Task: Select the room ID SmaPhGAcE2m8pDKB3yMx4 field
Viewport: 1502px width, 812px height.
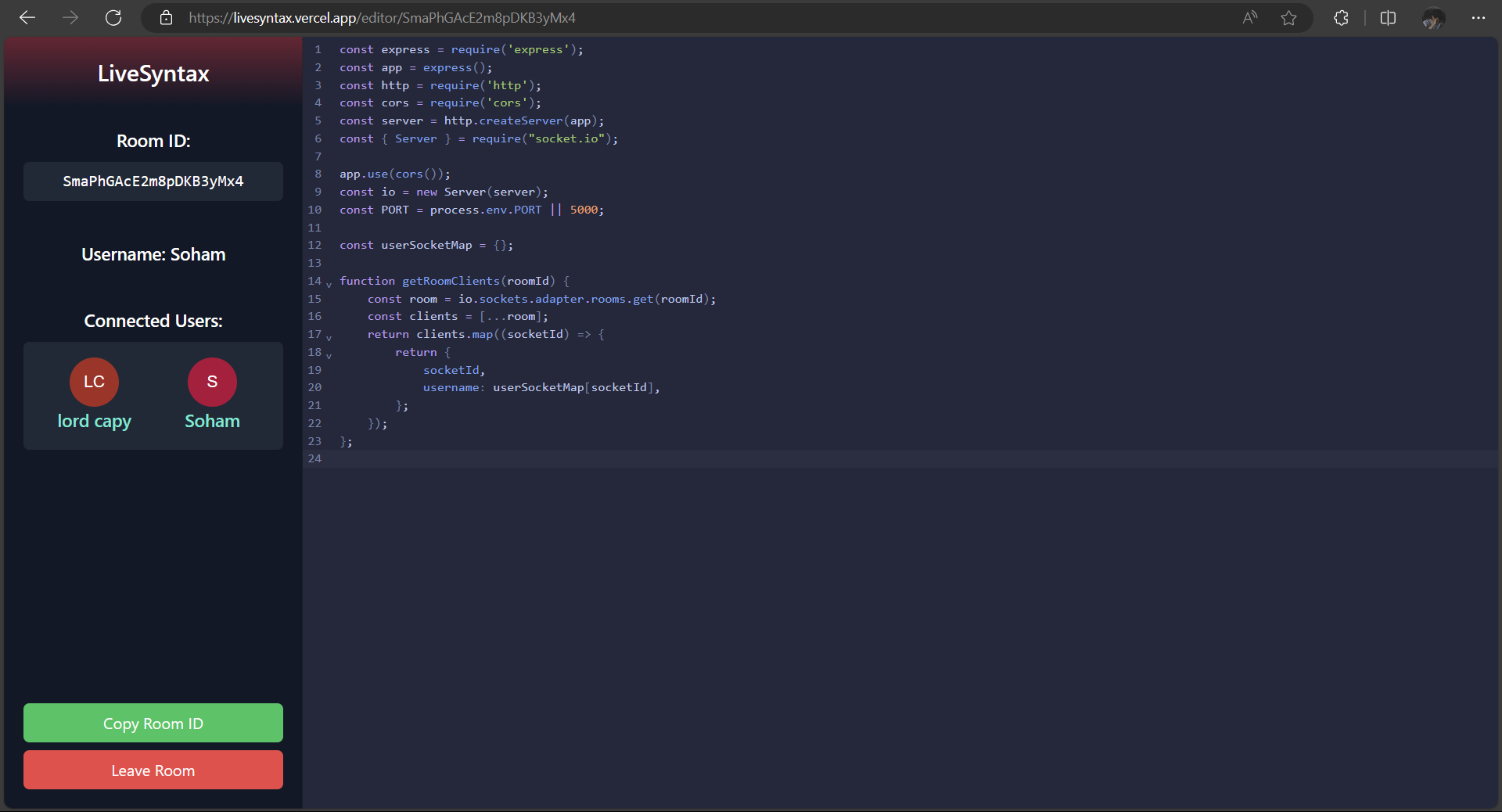Action: pos(153,181)
